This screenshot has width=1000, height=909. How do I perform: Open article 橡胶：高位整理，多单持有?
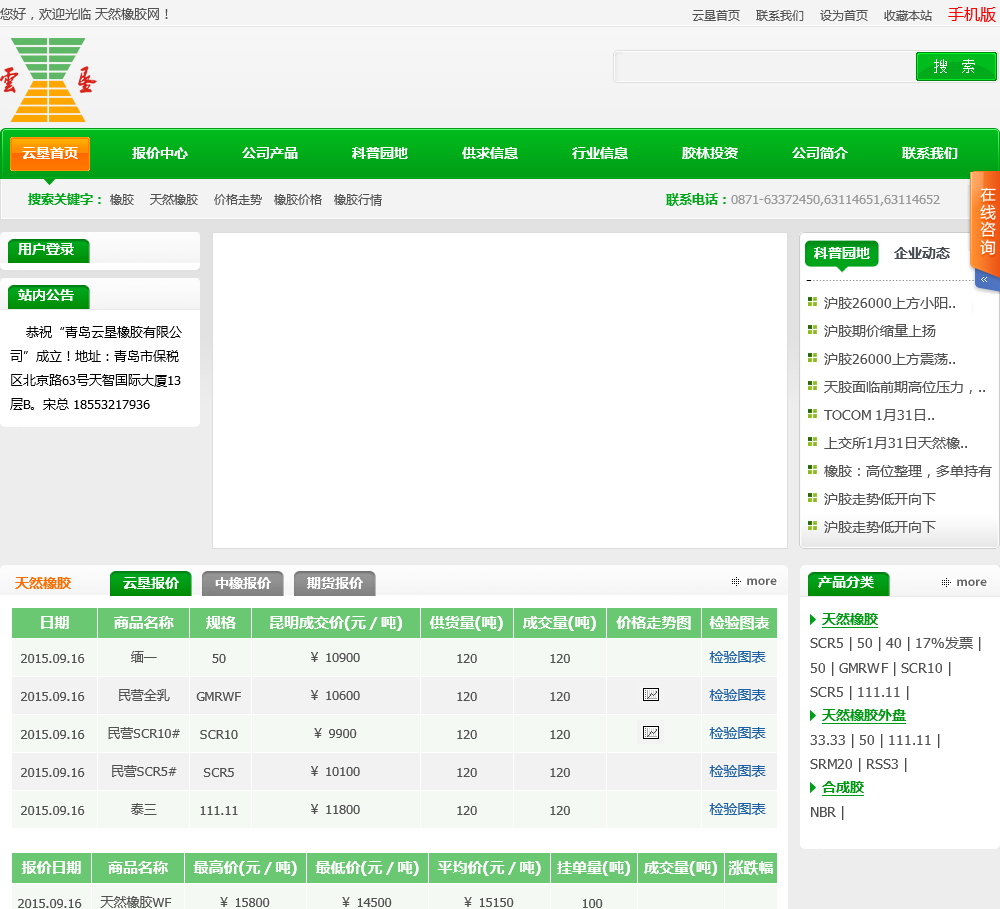click(x=907, y=471)
